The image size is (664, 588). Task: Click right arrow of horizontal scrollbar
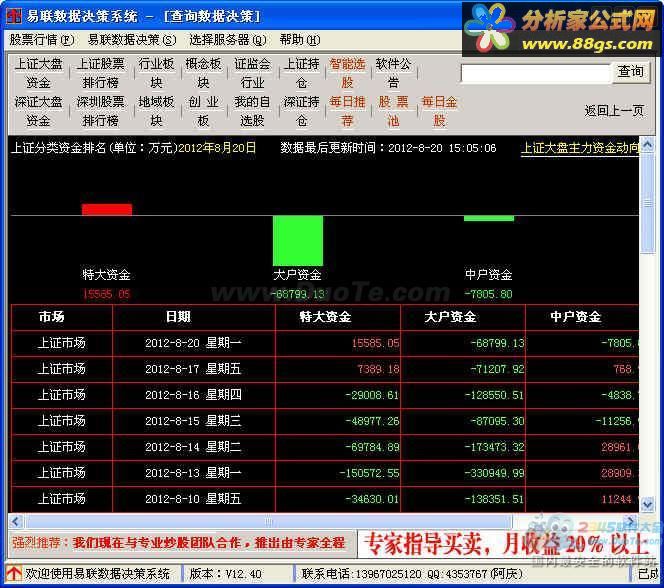pos(631,521)
